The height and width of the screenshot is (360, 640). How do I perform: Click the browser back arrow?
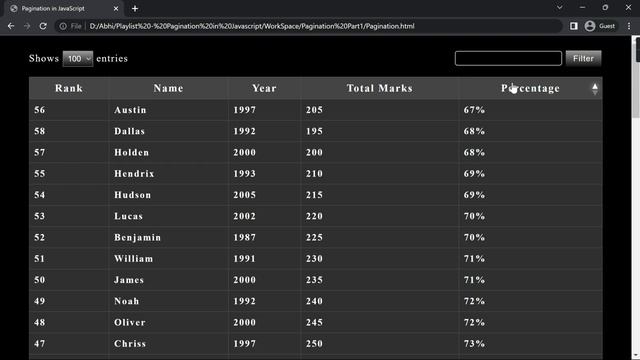(11, 26)
